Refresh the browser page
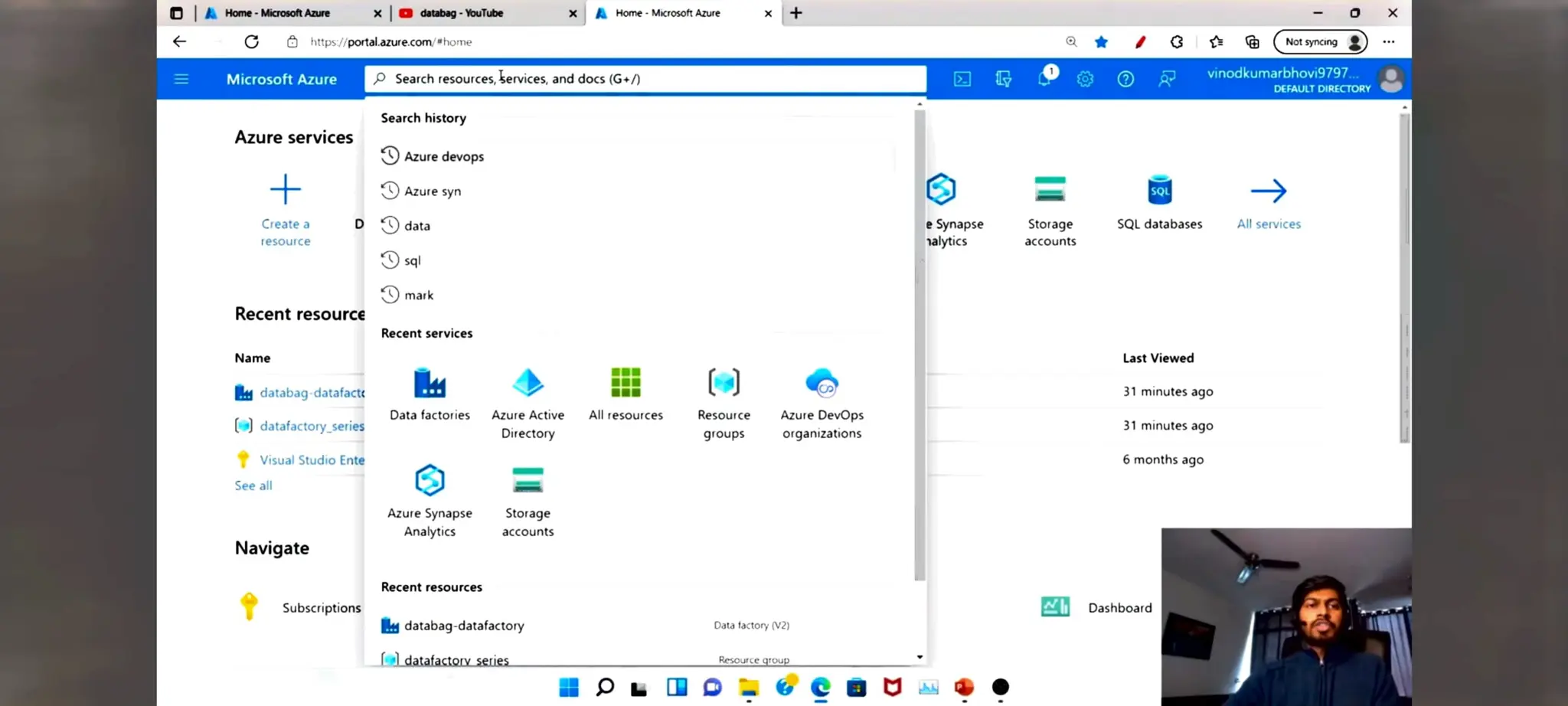The height and width of the screenshot is (706, 1568). point(251,41)
